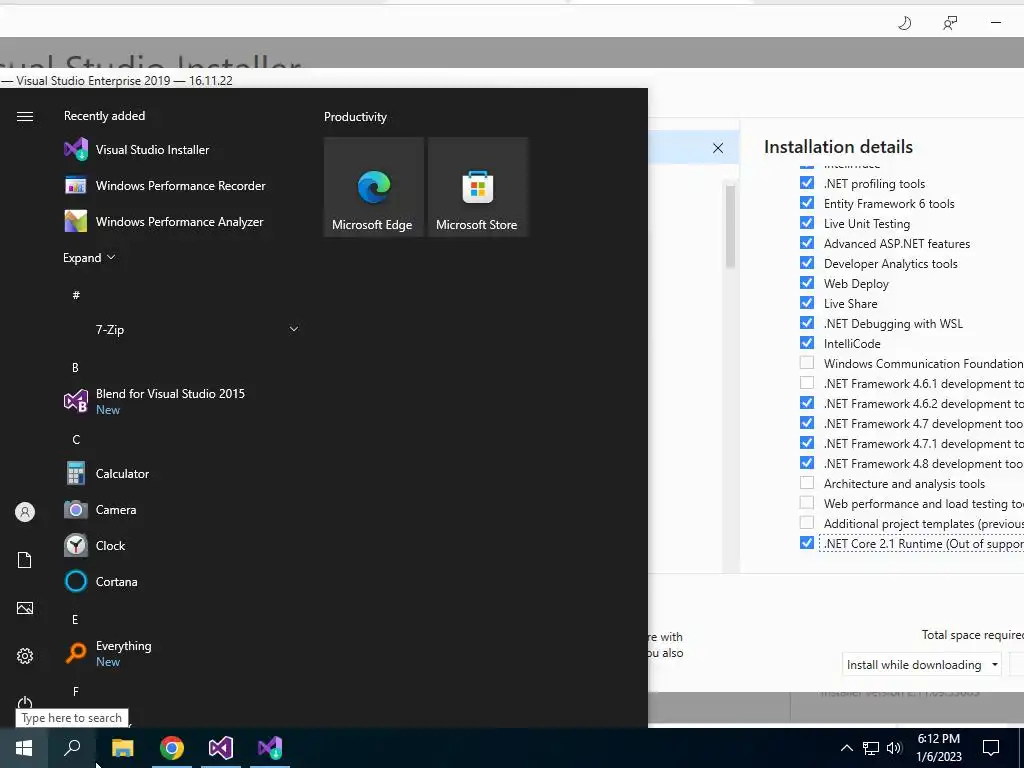The height and width of the screenshot is (768, 1024).
Task: Click the installer workloads scrollbar
Action: (x=730, y=226)
